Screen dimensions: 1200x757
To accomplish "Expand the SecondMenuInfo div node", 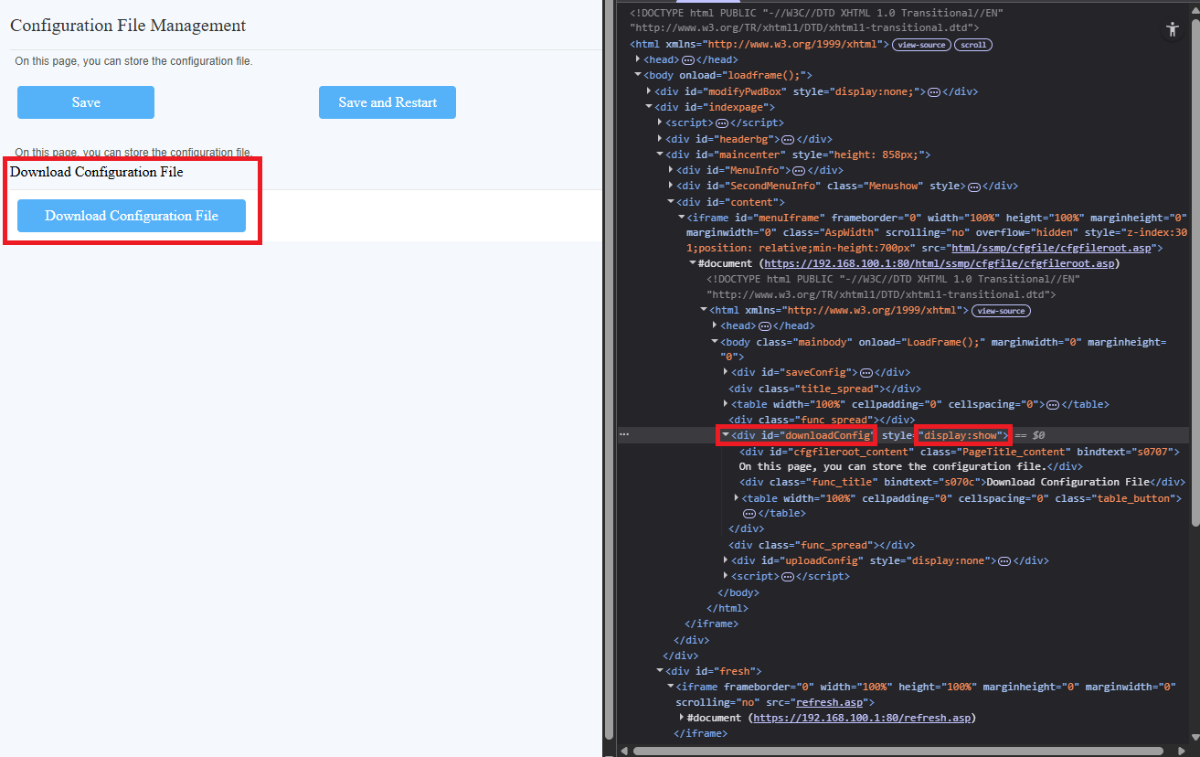I will tap(670, 186).
